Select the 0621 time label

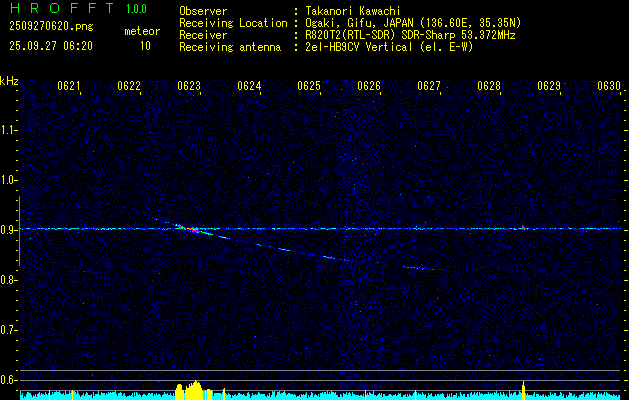[69, 87]
